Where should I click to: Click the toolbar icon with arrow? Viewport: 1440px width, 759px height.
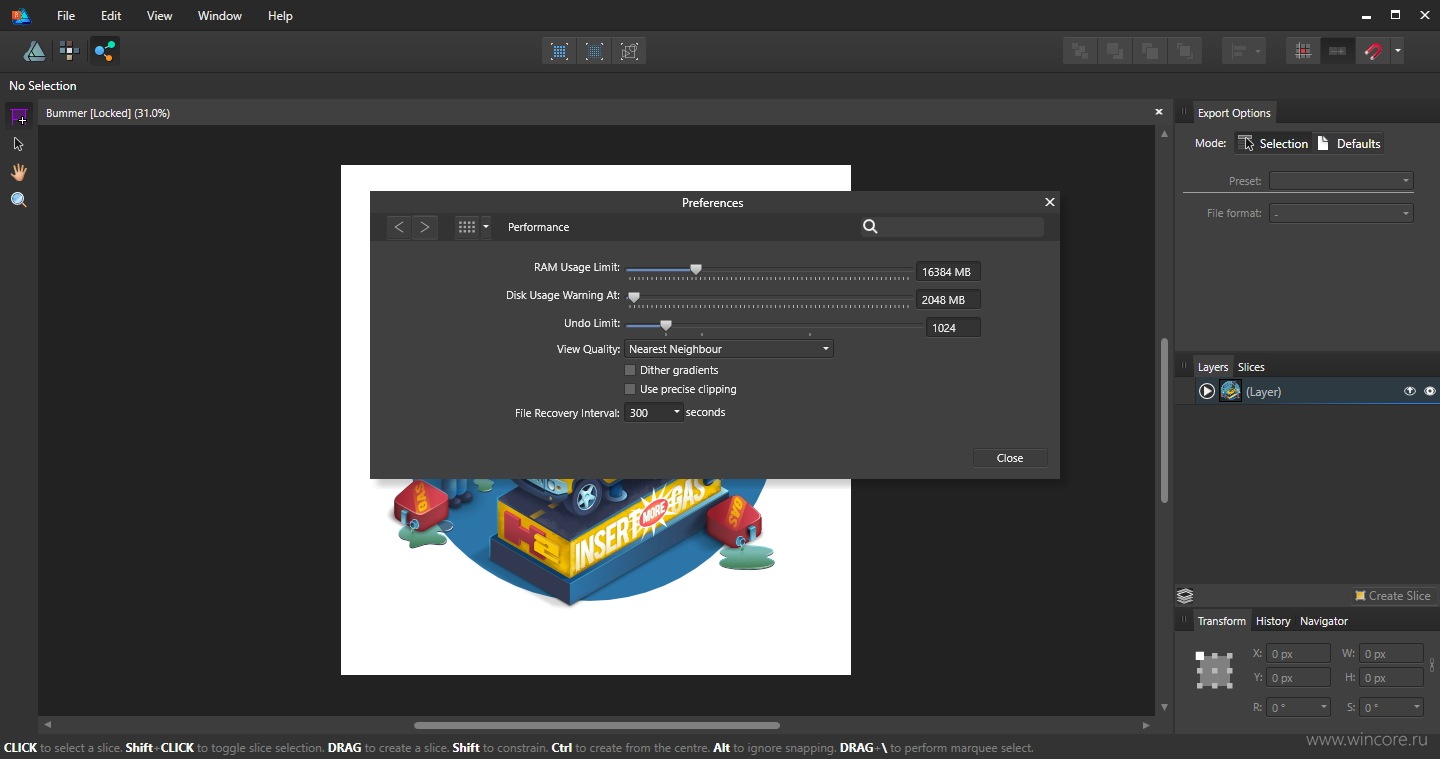[x=1338, y=51]
